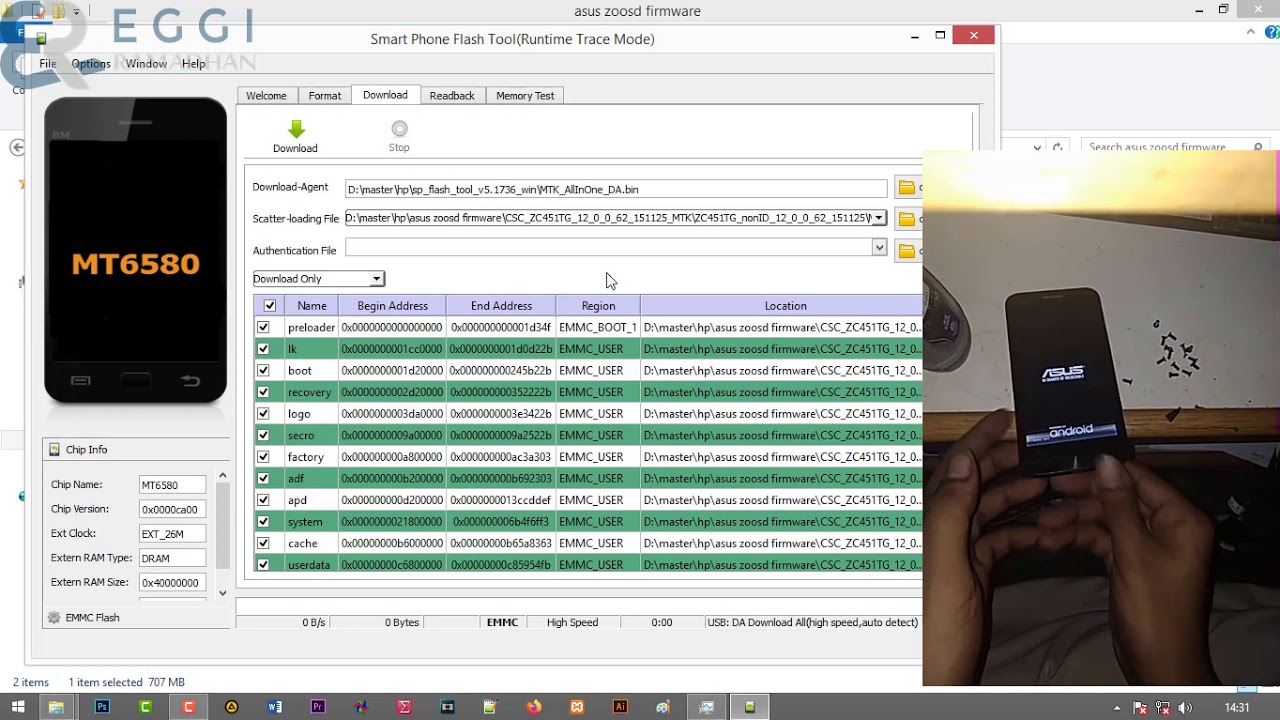Open the Options menu
Viewport: 1280px width, 720px height.
(91, 64)
